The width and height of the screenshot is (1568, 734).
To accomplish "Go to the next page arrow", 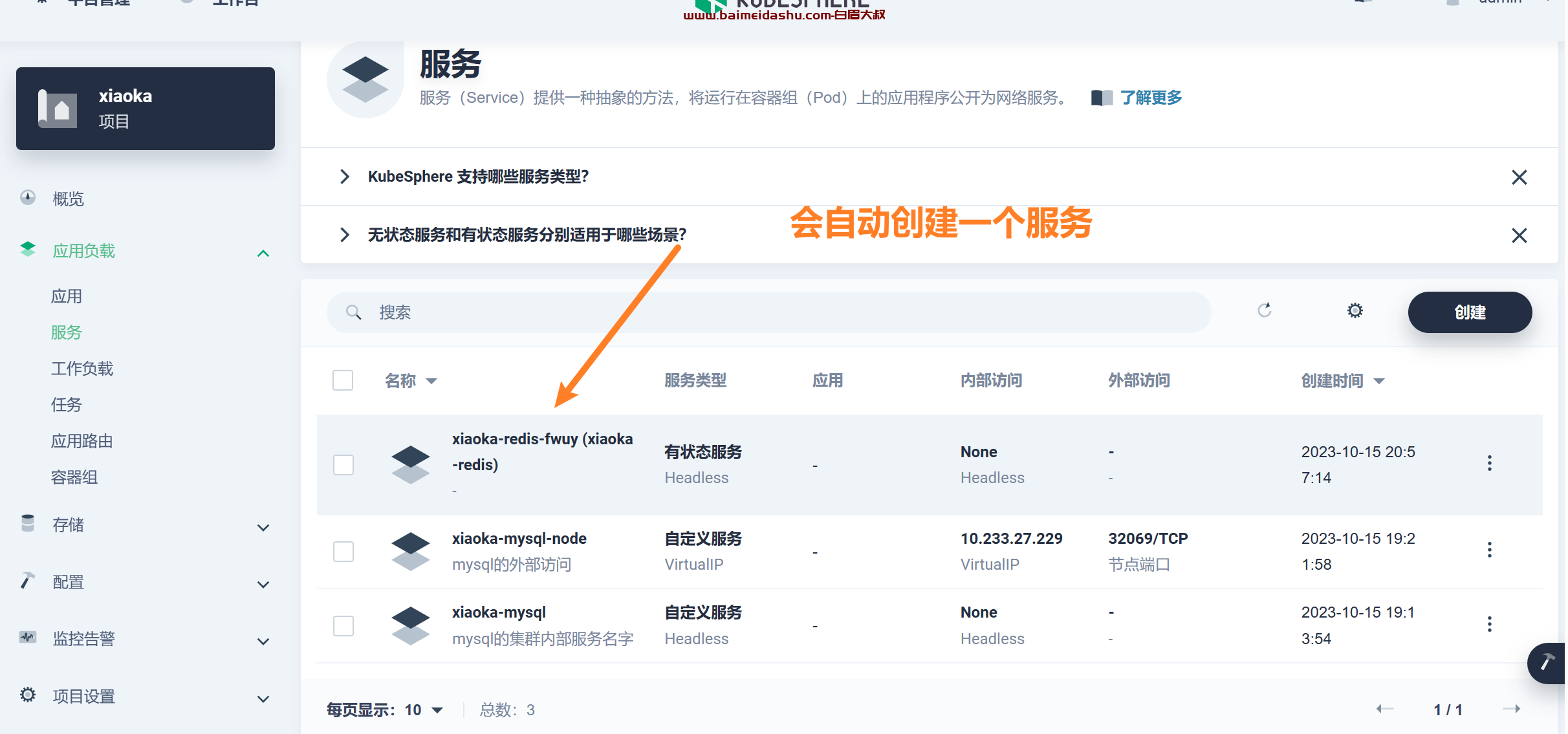I will (1511, 709).
